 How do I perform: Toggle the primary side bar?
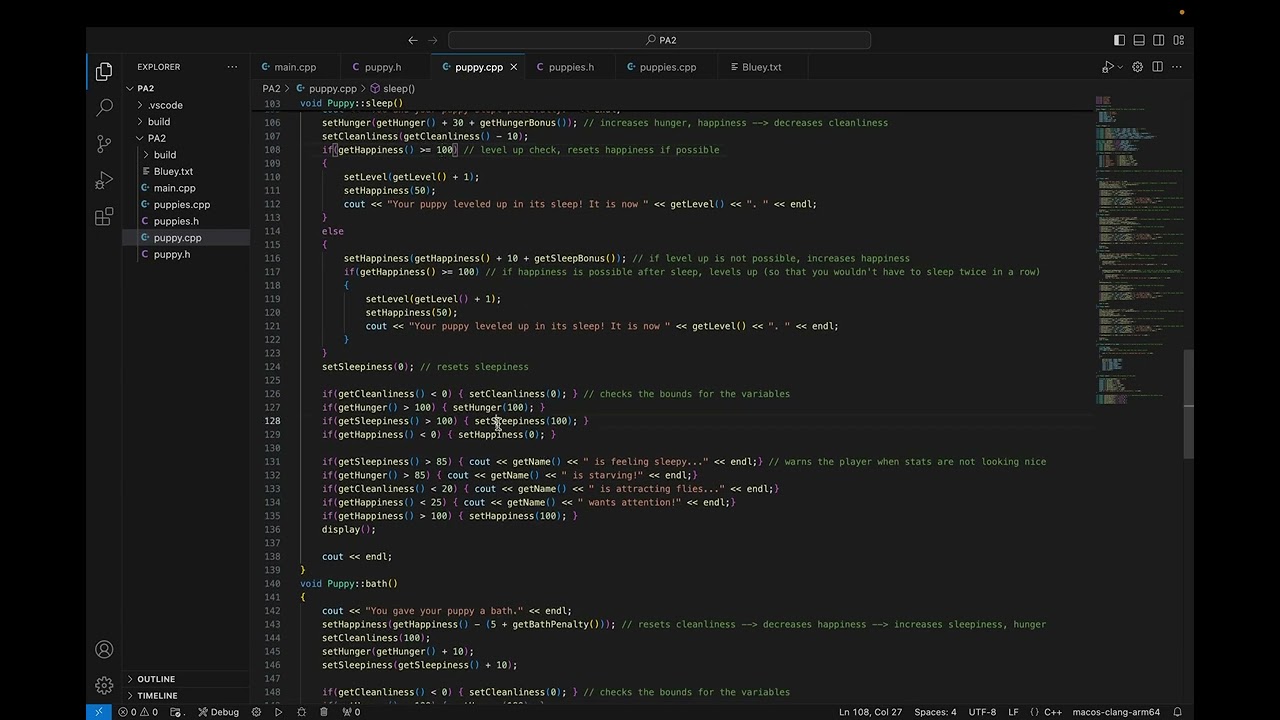1119,40
